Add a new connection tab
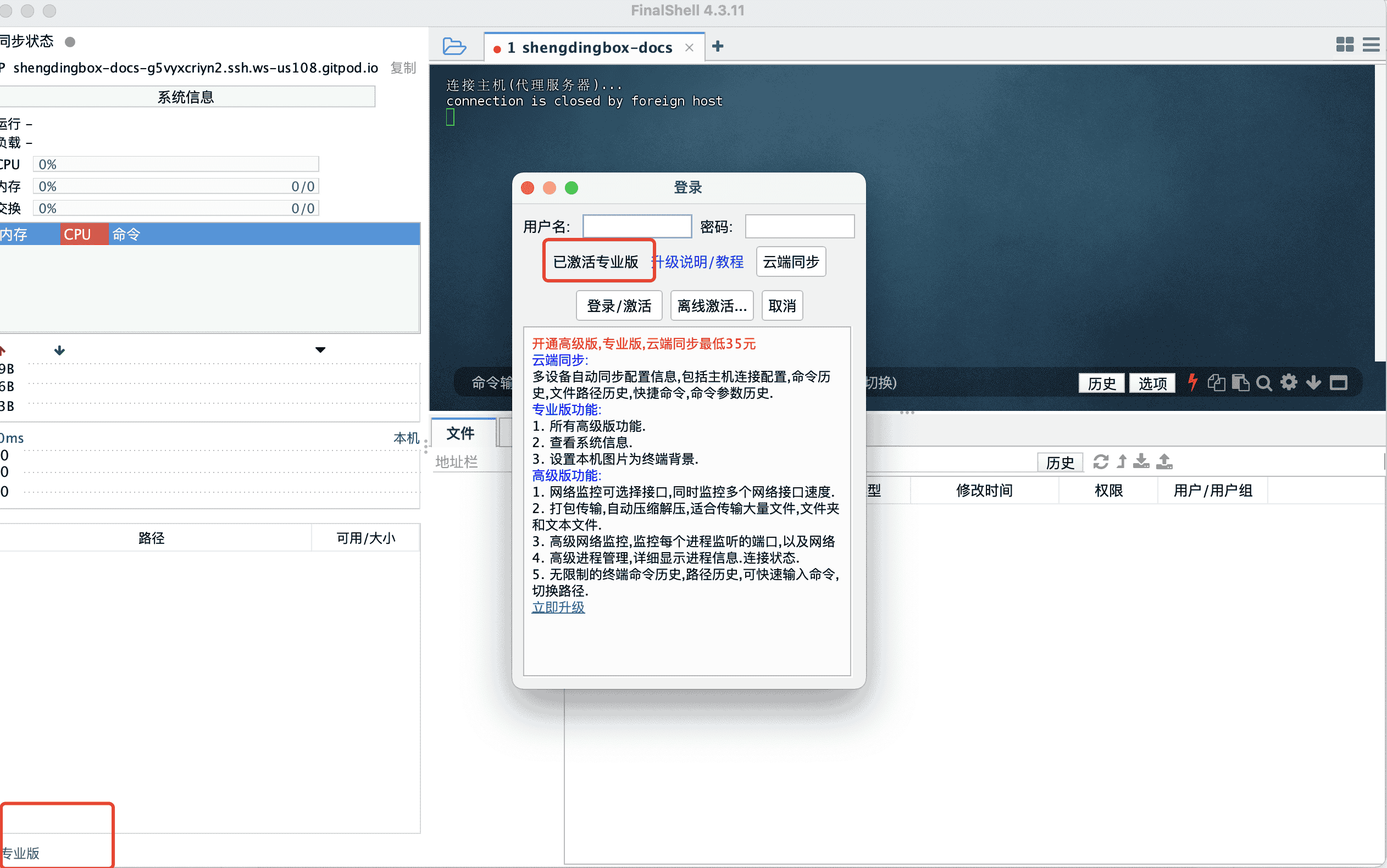The image size is (1387, 868). pos(717,46)
